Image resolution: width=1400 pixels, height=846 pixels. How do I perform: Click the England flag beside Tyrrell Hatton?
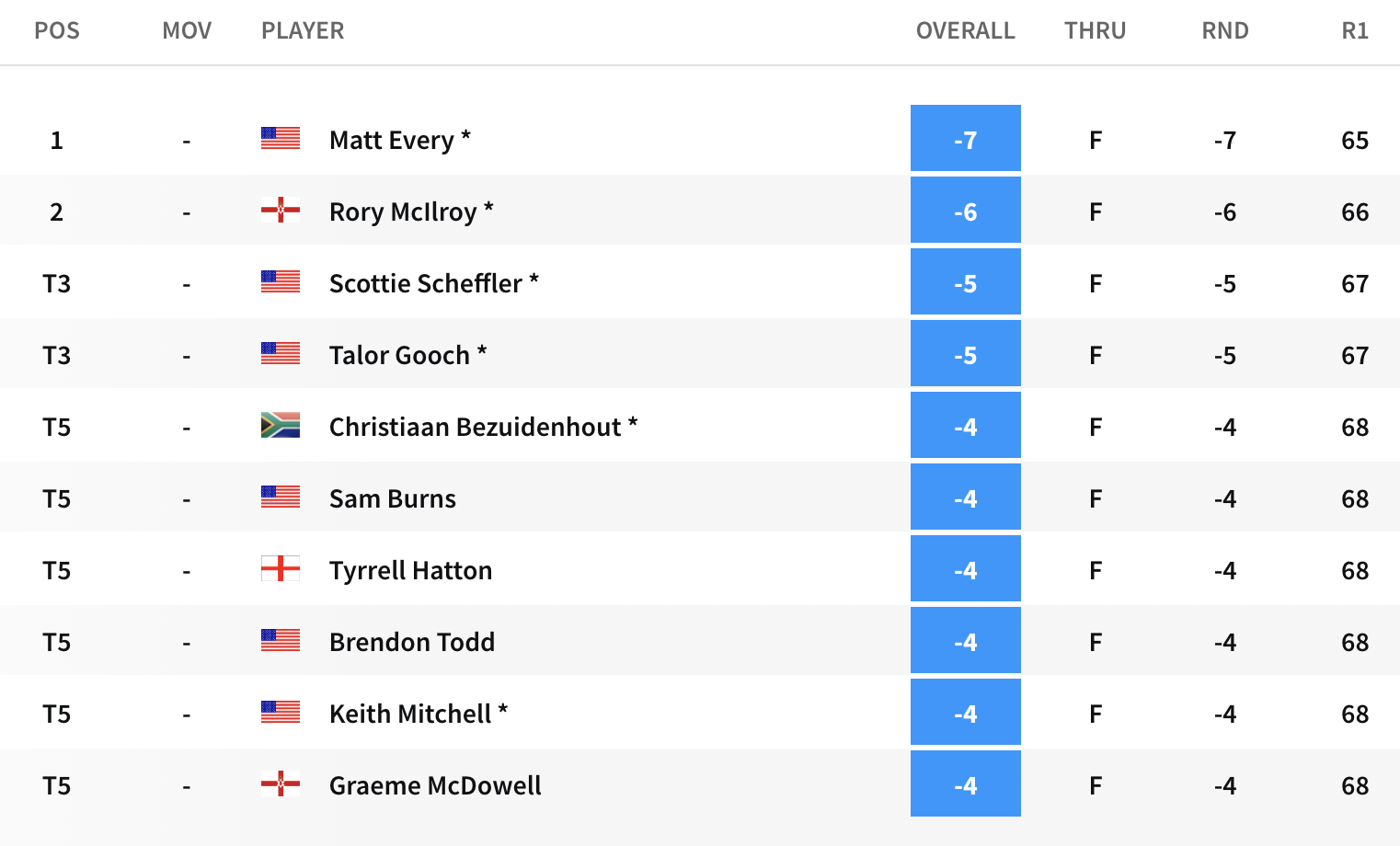click(281, 568)
